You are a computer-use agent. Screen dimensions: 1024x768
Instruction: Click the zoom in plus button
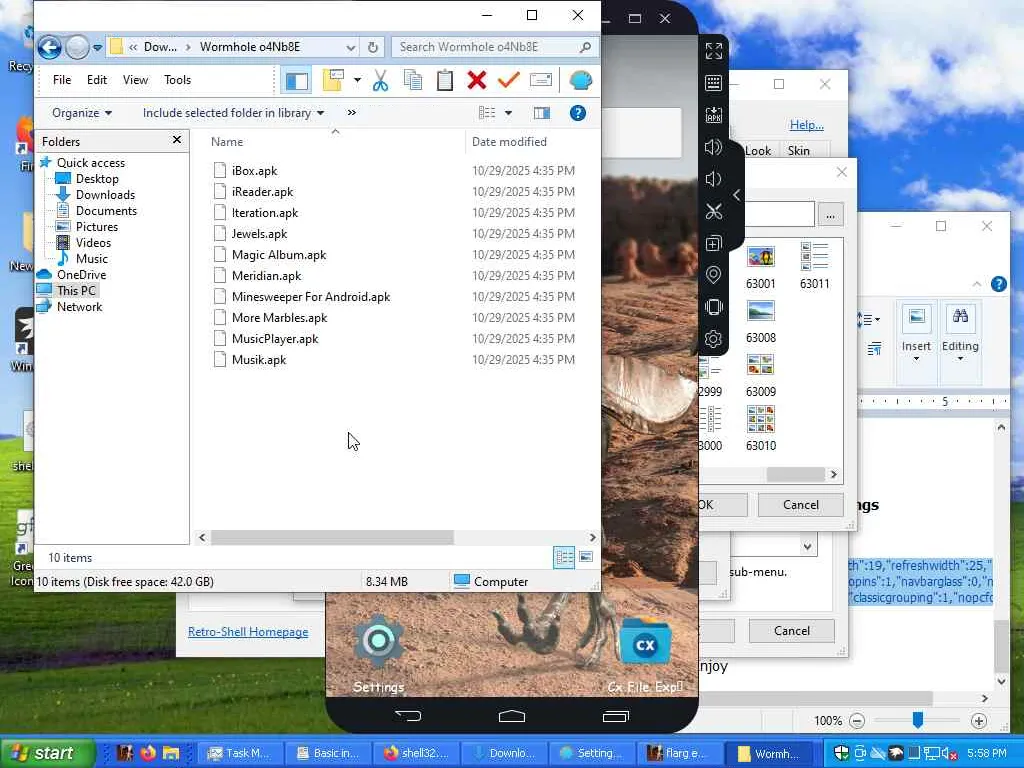pyautogui.click(x=978, y=721)
